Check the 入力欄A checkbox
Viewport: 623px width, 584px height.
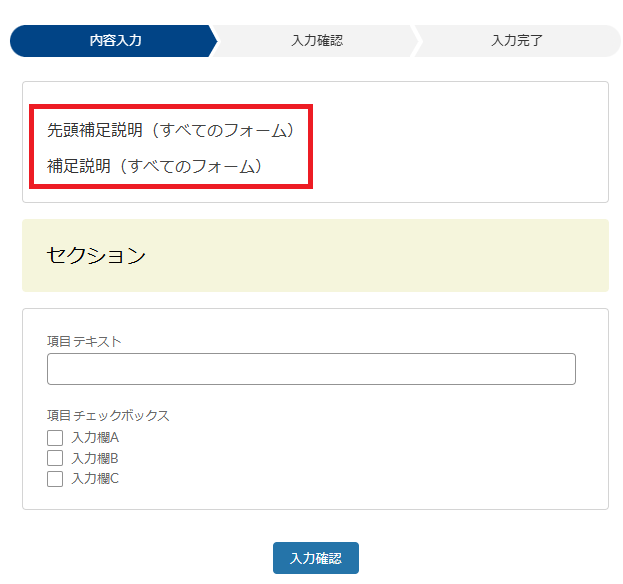tap(55, 438)
